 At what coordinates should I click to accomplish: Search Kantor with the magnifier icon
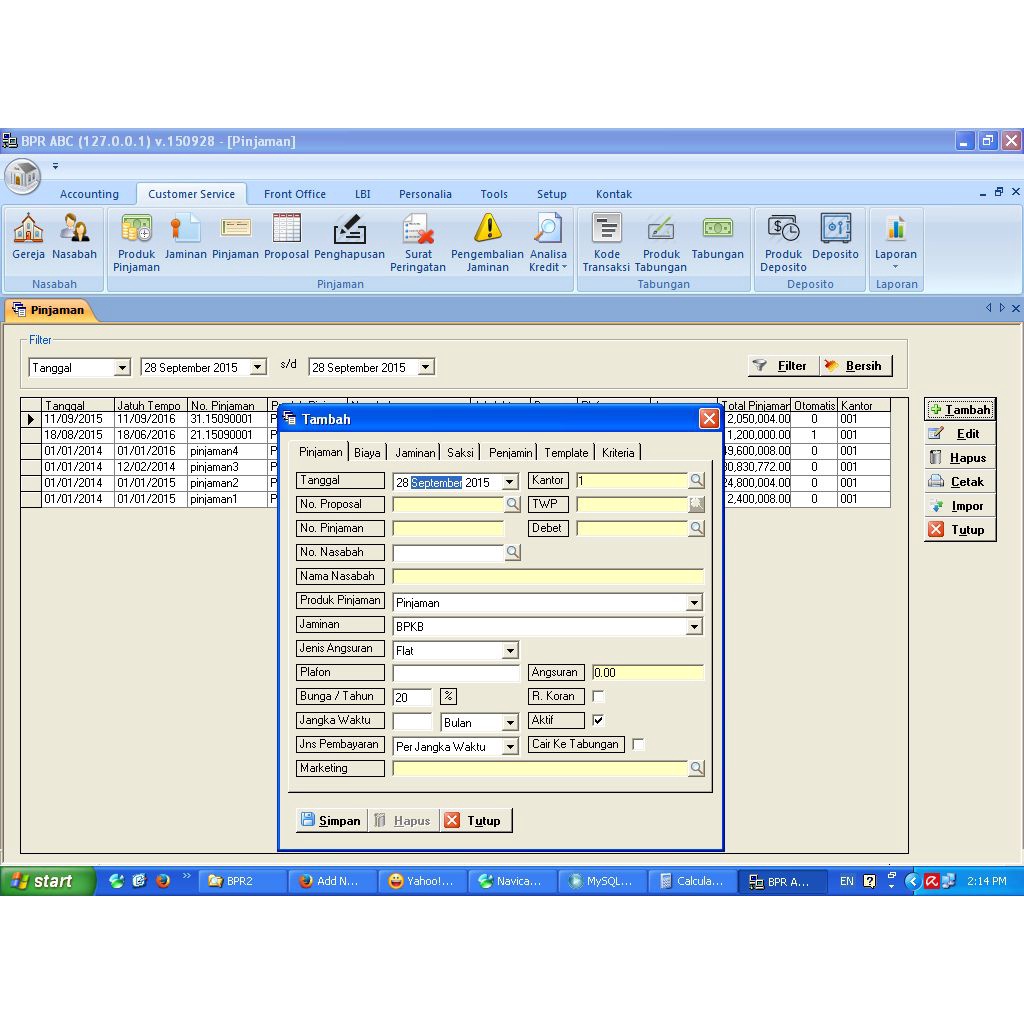pos(697,481)
